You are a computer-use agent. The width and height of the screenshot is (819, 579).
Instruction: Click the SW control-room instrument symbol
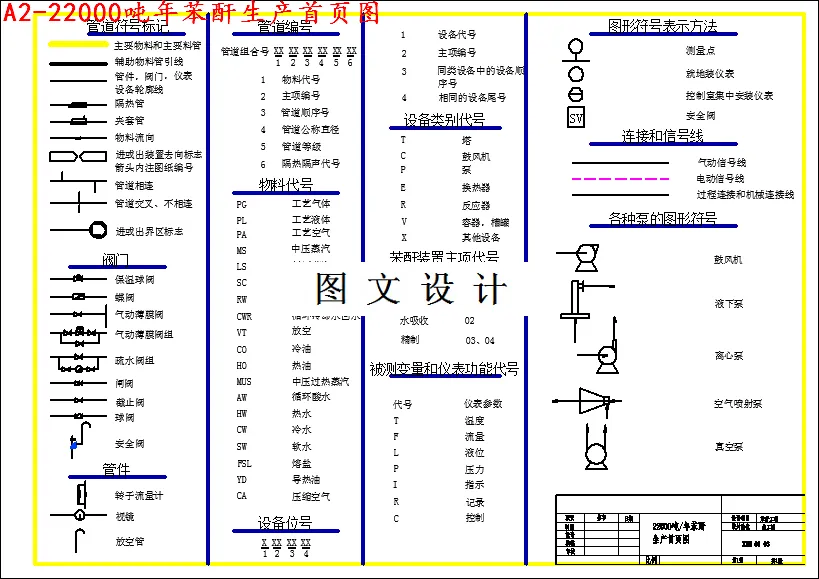(575, 118)
